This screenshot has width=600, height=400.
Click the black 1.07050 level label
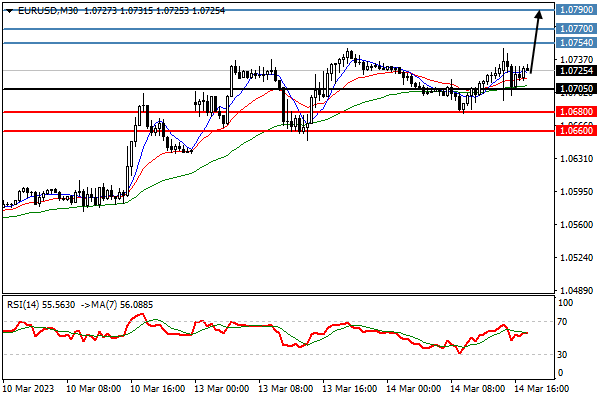coord(577,89)
